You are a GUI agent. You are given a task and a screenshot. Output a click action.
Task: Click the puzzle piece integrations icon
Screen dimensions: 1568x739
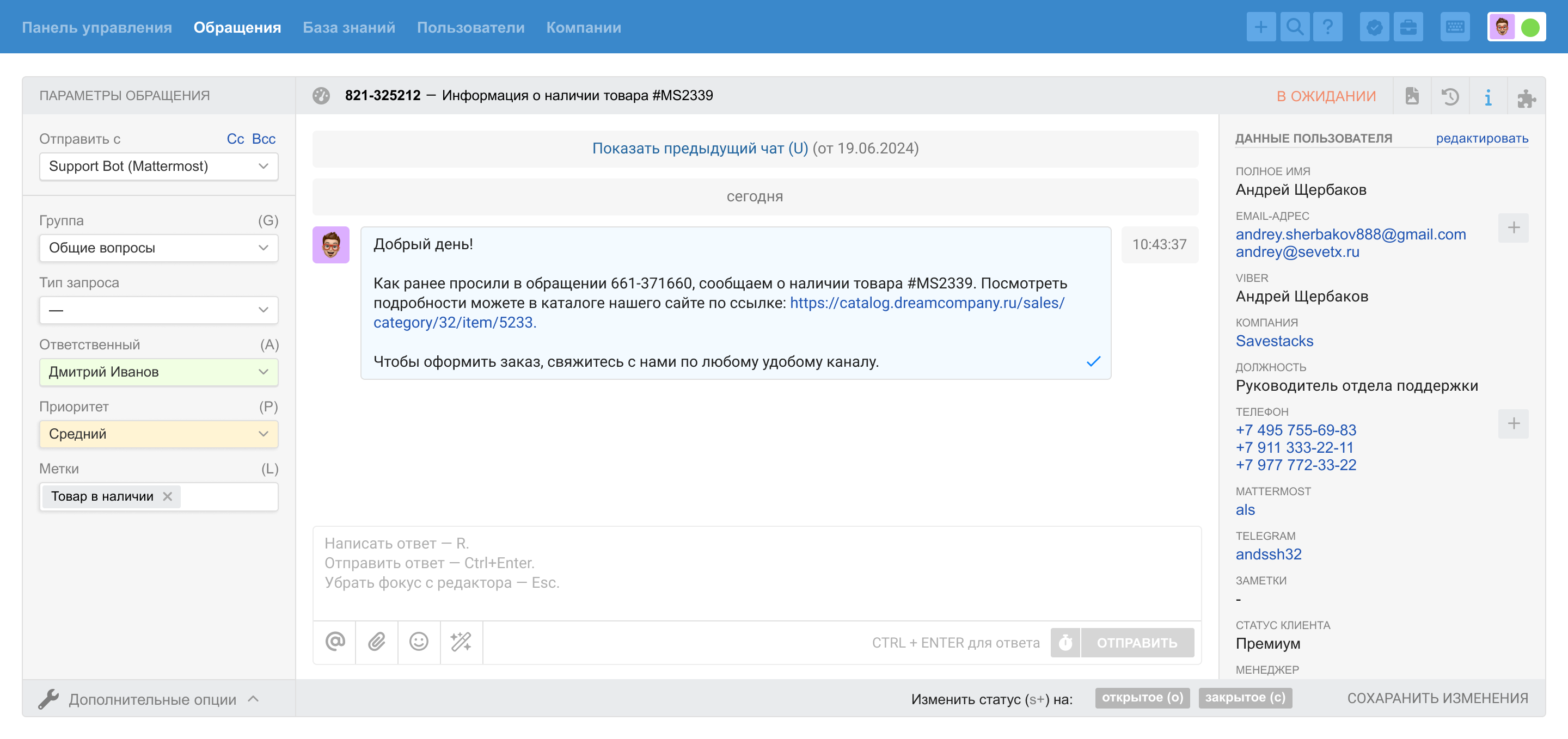point(1526,96)
